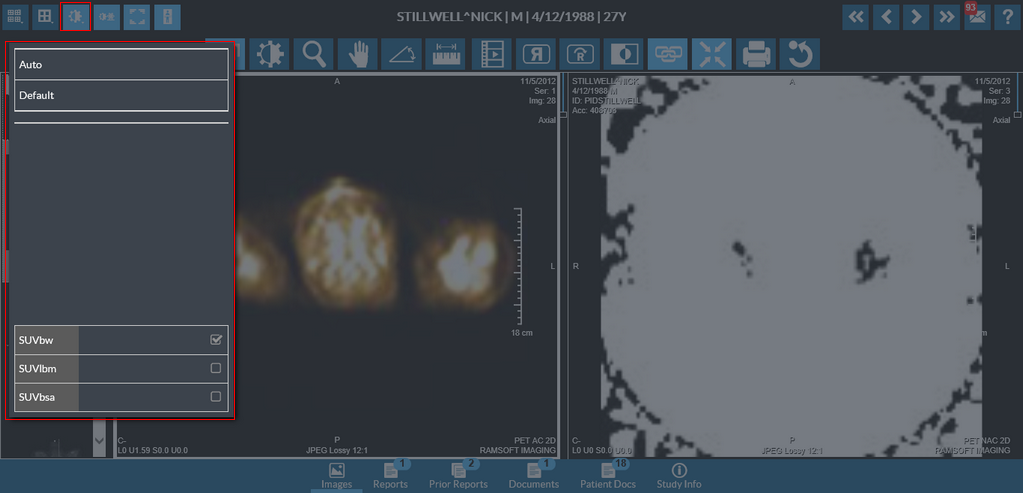Click the printer icon

pyautogui.click(x=756, y=54)
